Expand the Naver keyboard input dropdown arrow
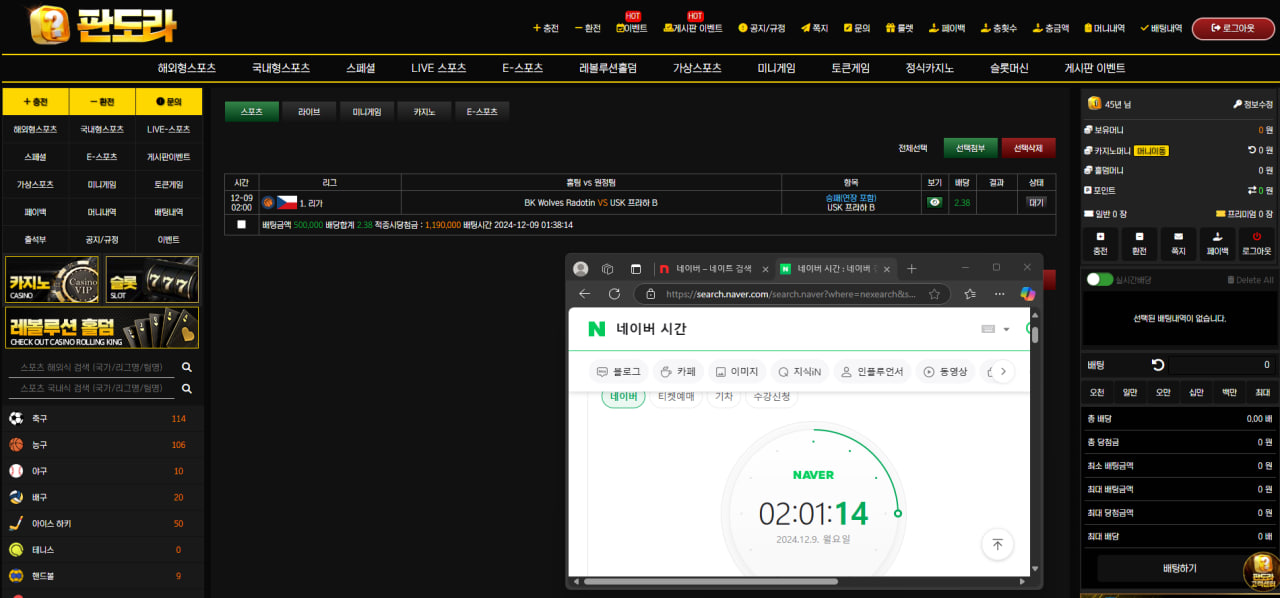Screen dimensions: 1280x598 [1006, 329]
